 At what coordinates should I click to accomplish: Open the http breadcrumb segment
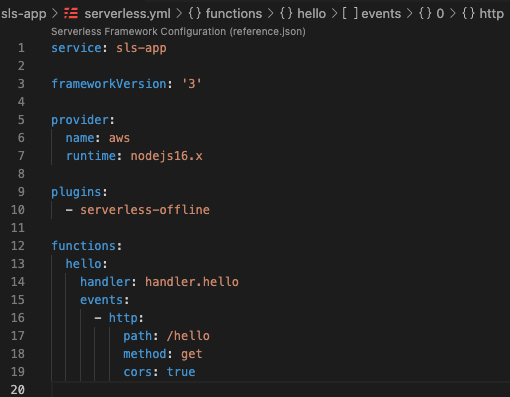coord(491,14)
